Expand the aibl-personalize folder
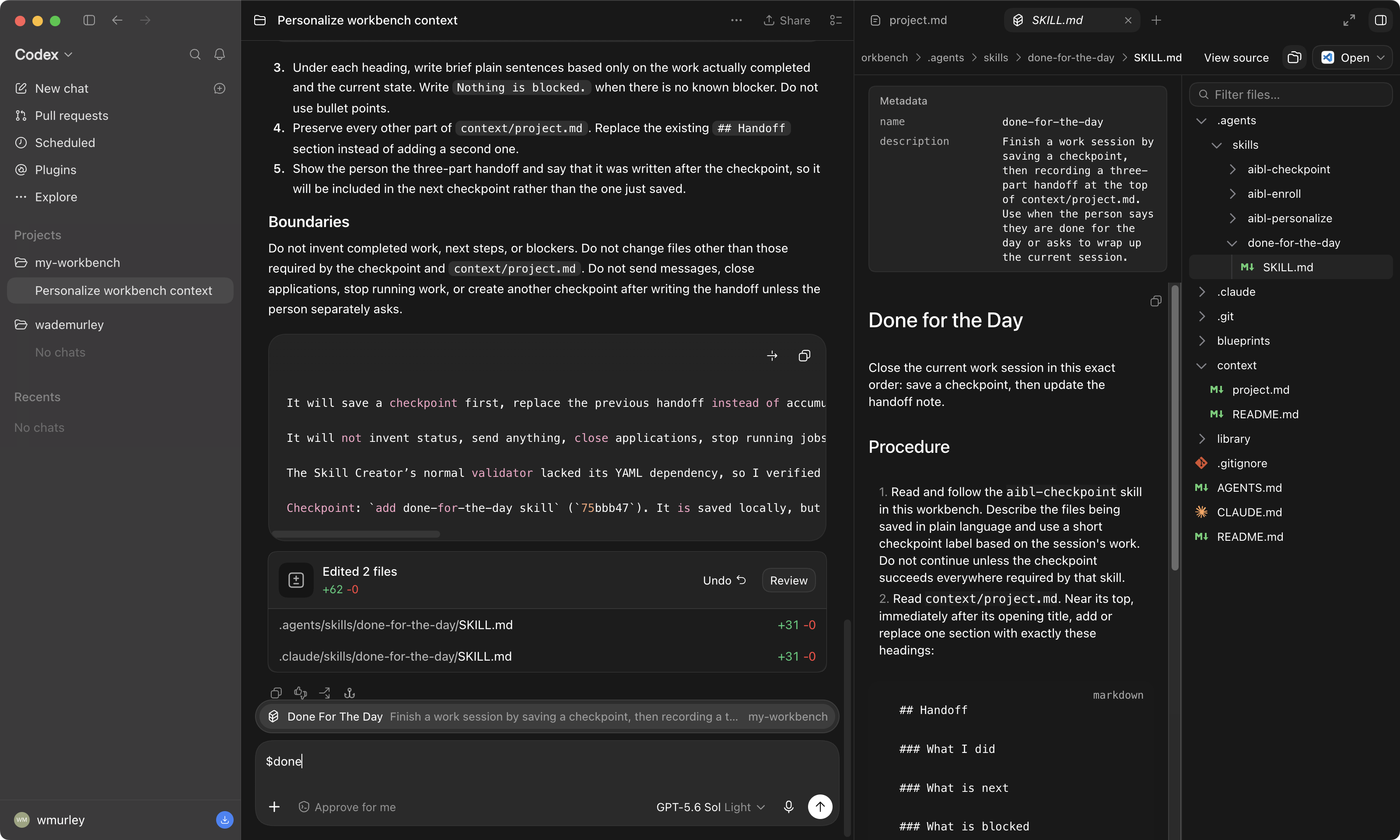 pyautogui.click(x=1232, y=218)
